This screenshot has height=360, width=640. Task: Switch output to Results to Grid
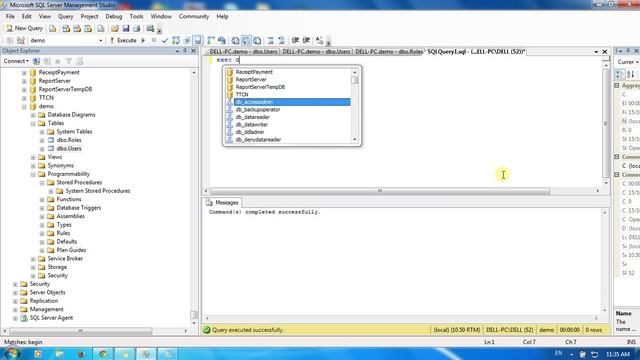point(246,40)
